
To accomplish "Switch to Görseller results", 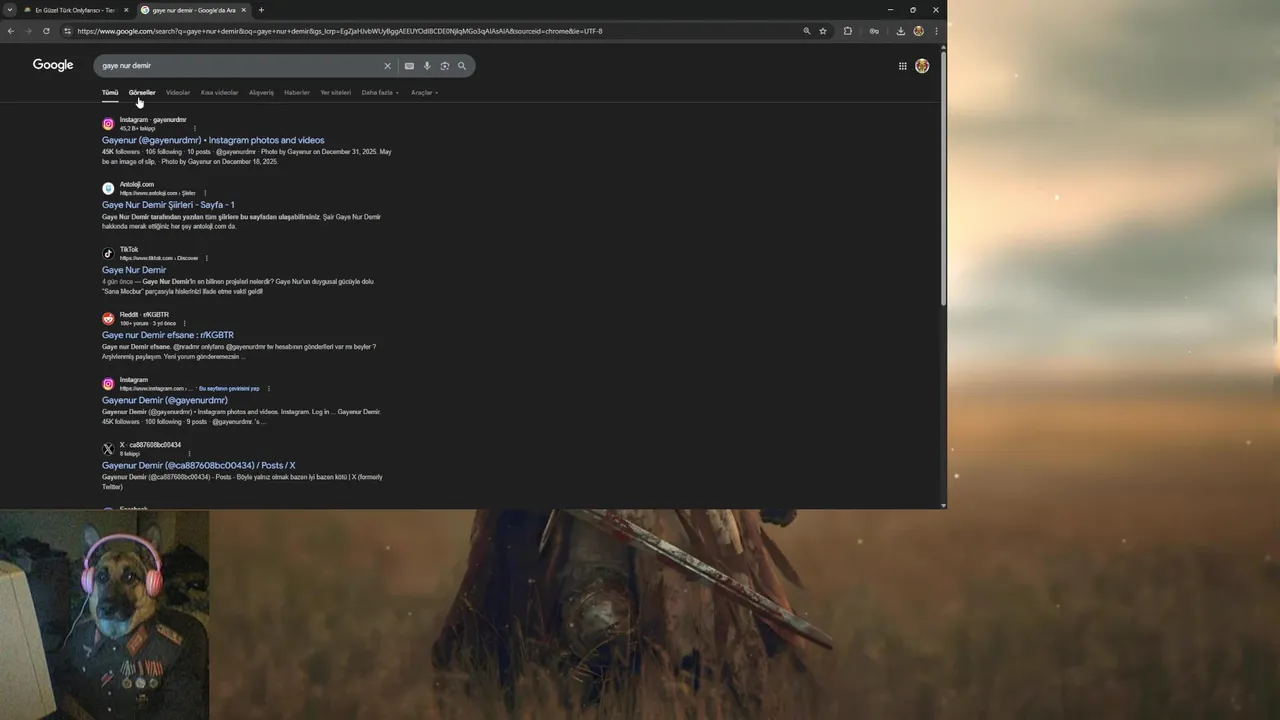I will click(142, 93).
